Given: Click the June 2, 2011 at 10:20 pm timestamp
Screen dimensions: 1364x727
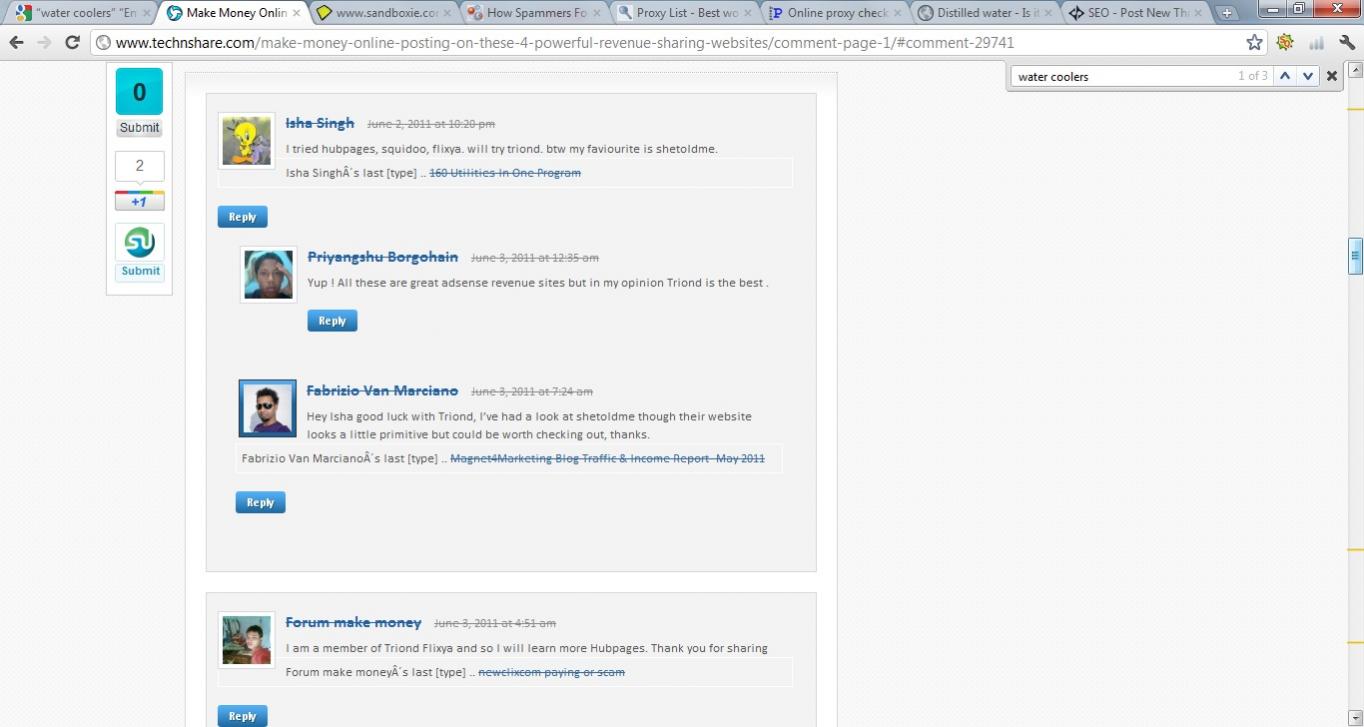Looking at the screenshot, I should (x=431, y=124).
